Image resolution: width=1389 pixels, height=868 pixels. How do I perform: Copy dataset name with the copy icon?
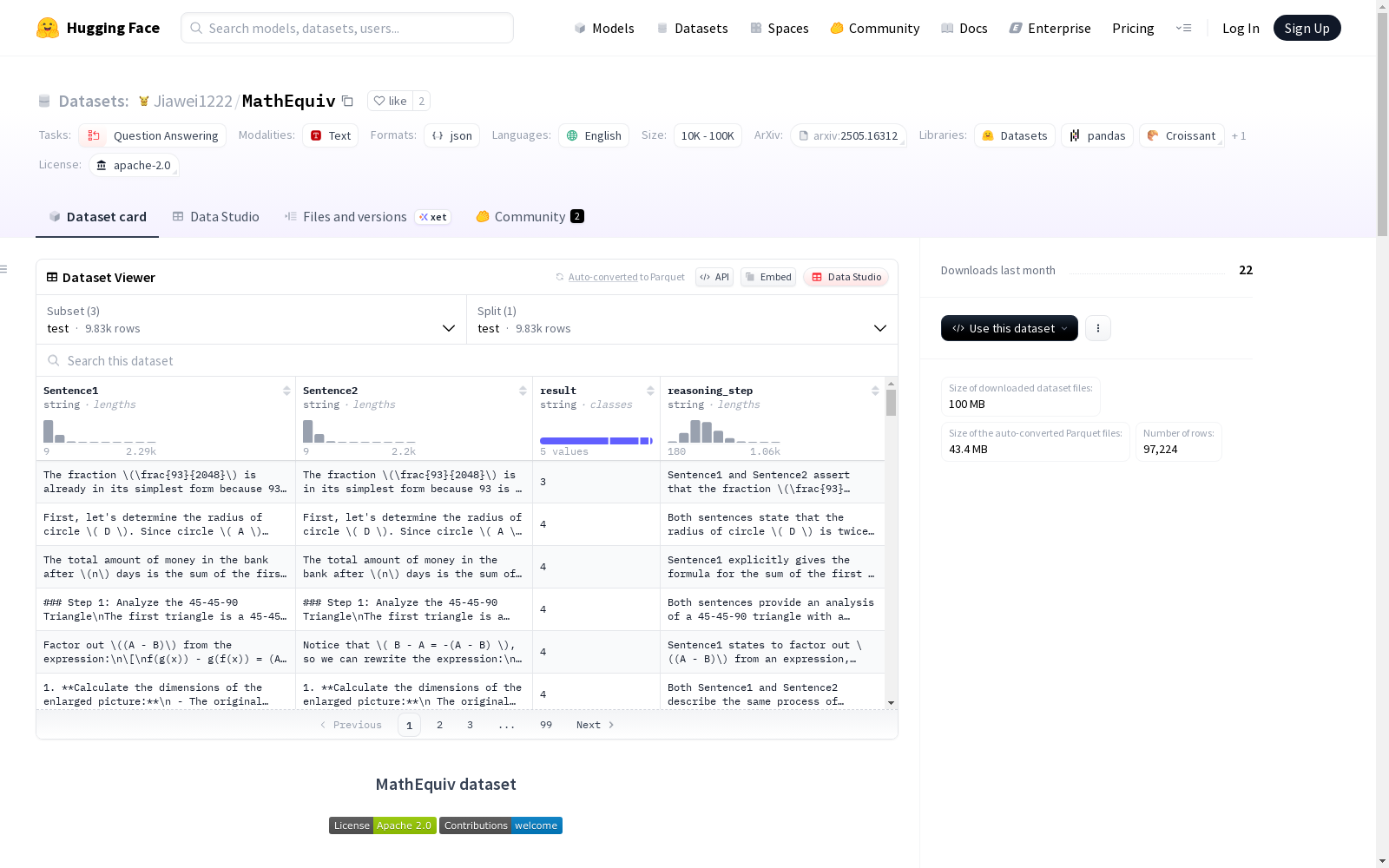[347, 101]
